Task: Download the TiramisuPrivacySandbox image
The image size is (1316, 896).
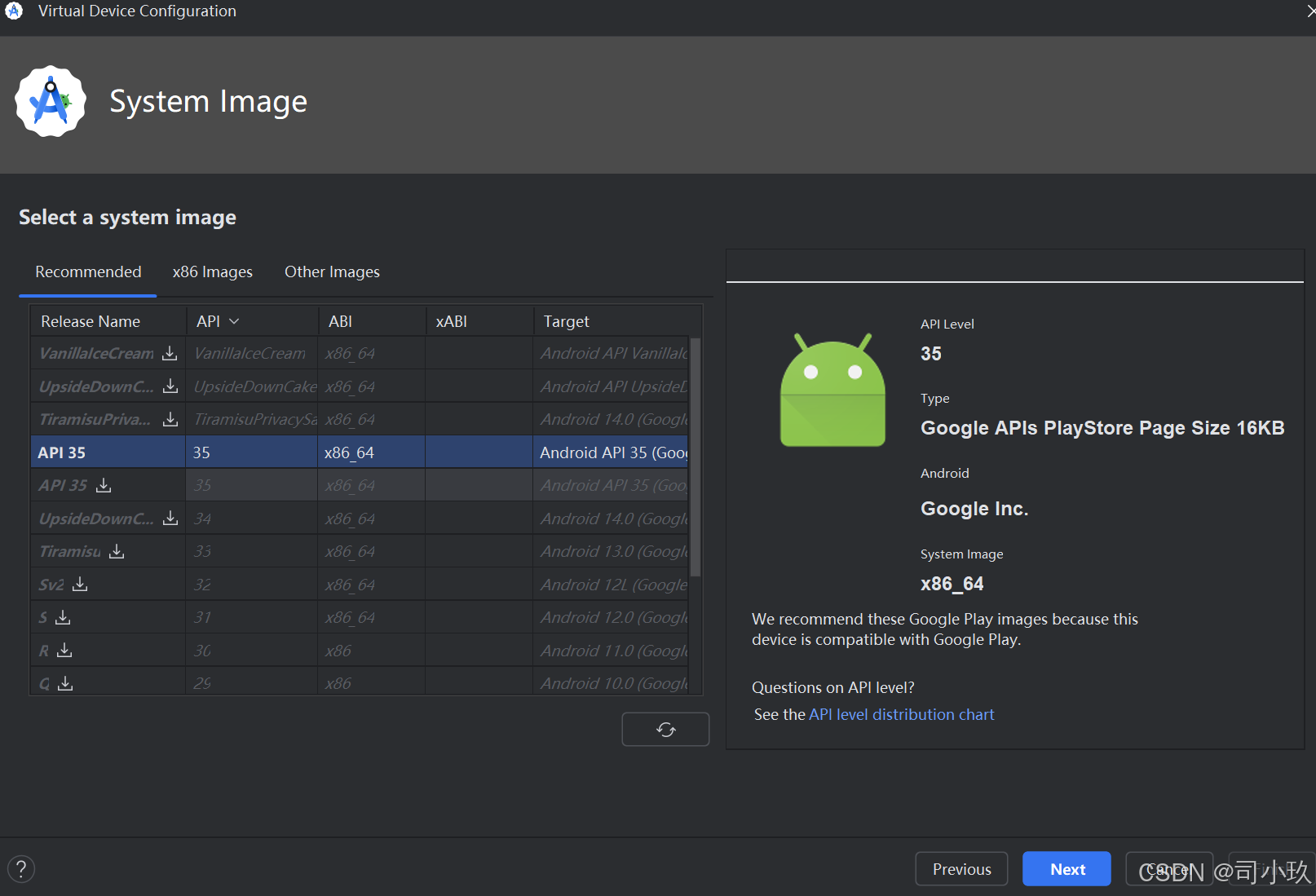Action: (x=169, y=418)
